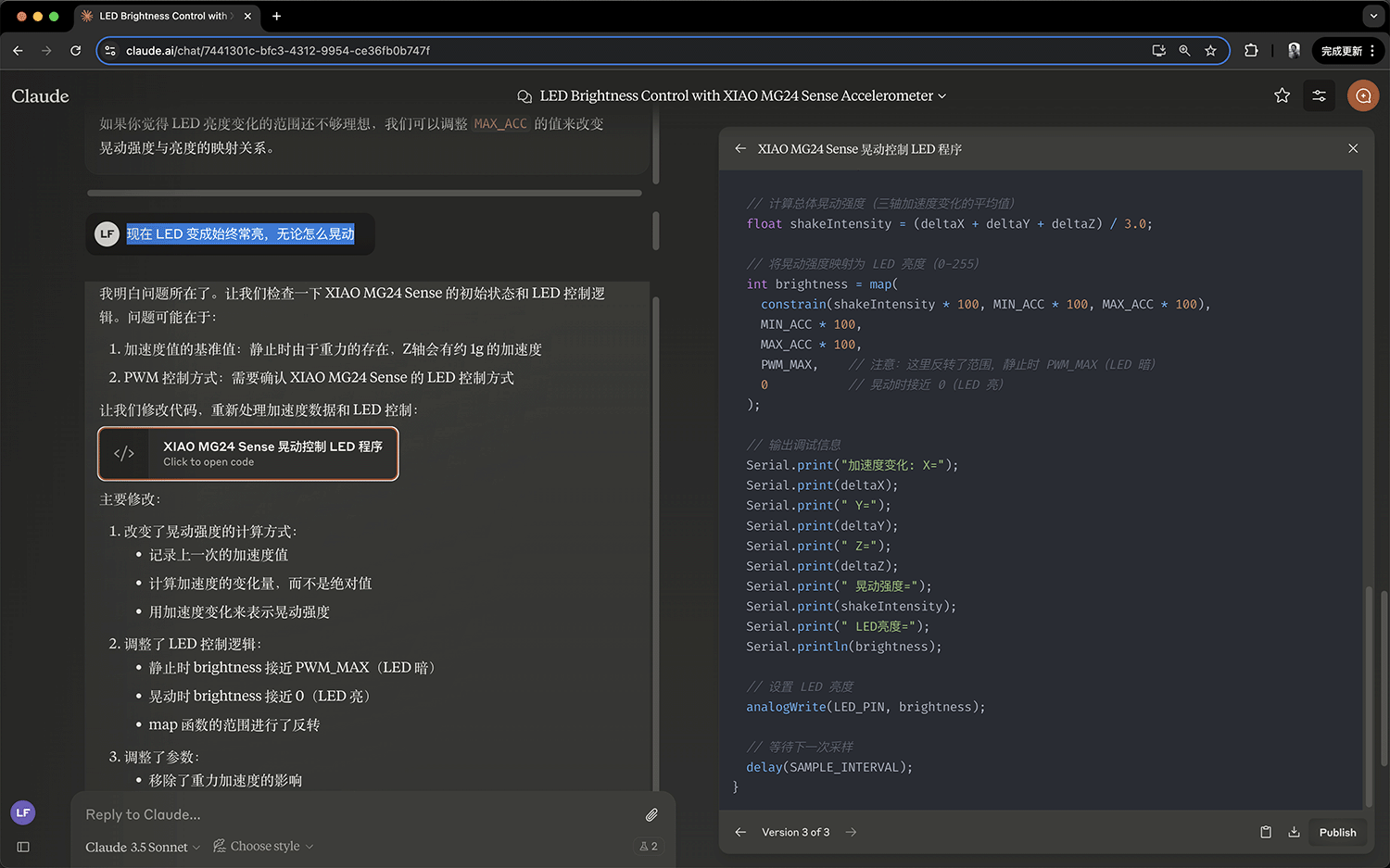The width and height of the screenshot is (1390, 868).
Task: Click the MAX_ACC inline code text
Action: coord(500,123)
